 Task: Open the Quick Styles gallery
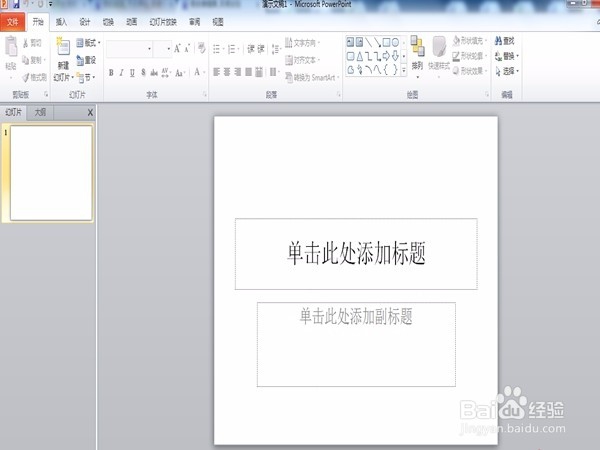pos(439,57)
